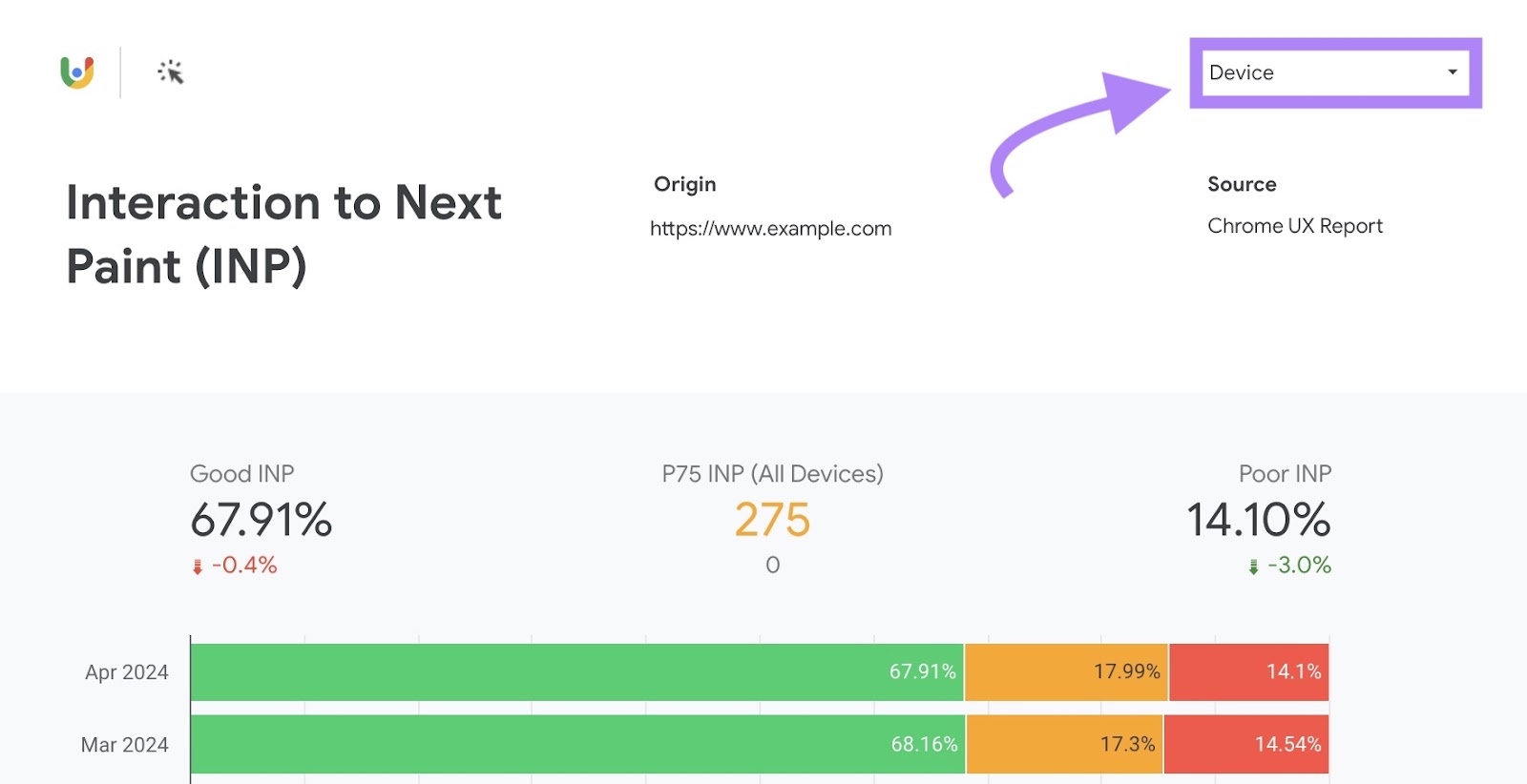Image resolution: width=1527 pixels, height=784 pixels.
Task: Click the P75 INP (All Devices) heading
Action: point(771,473)
